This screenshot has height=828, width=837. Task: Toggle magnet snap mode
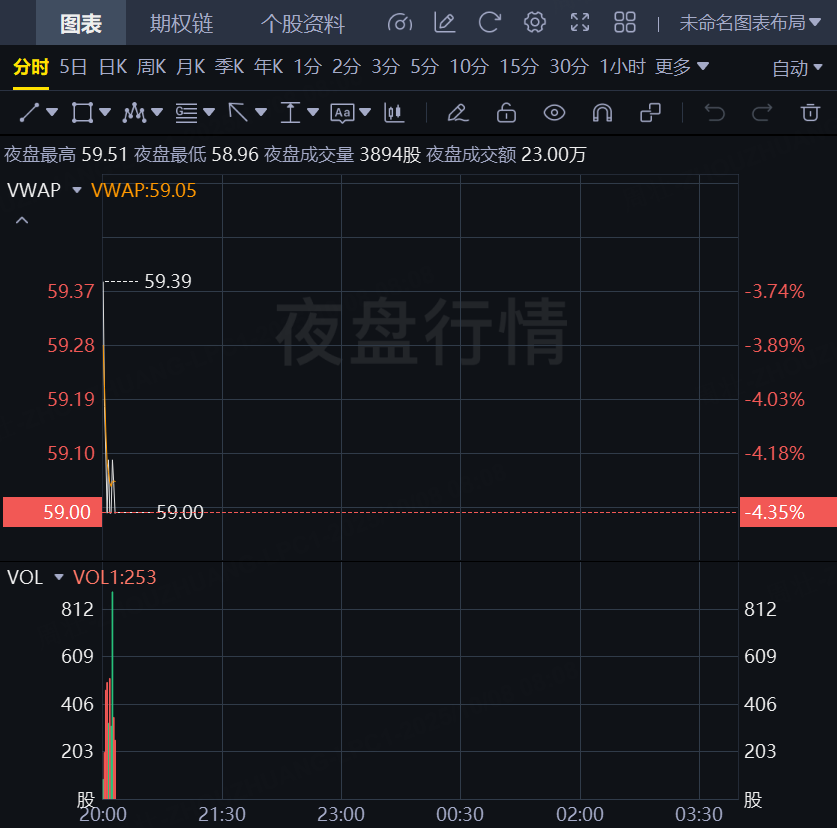602,113
